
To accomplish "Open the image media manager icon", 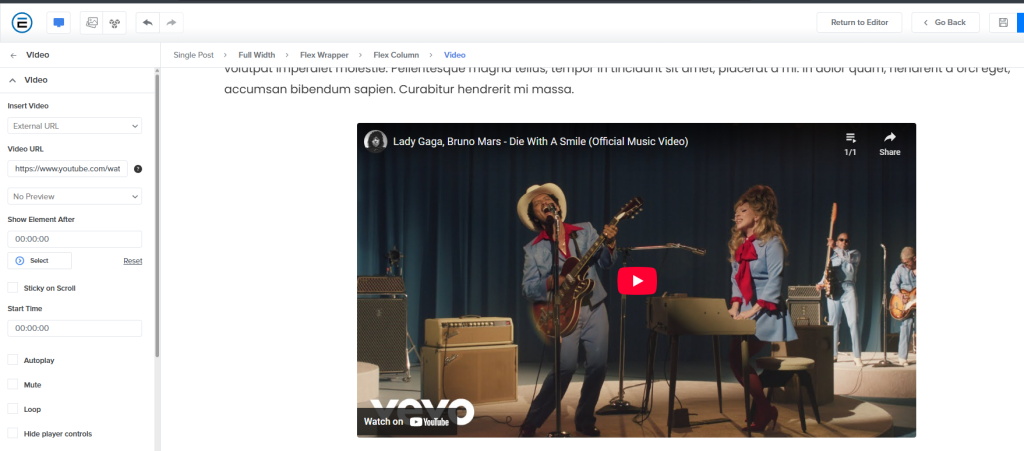I will [x=92, y=23].
